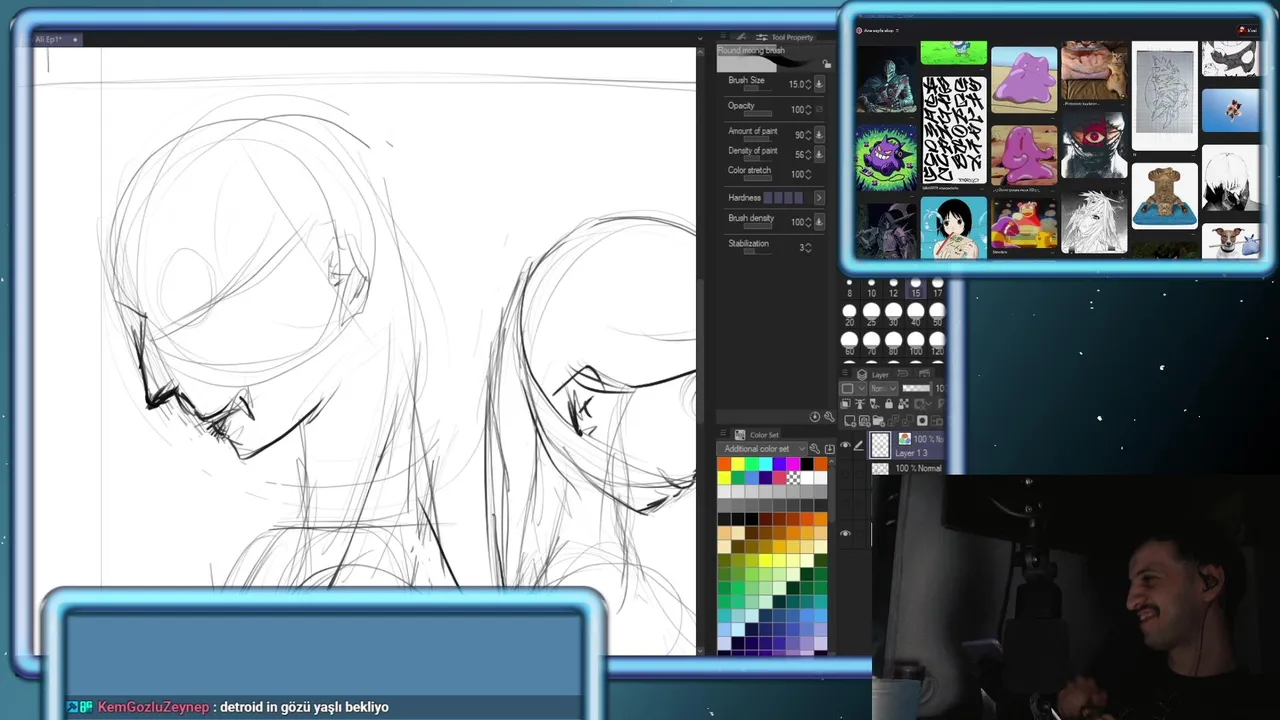
Task: Open the Layer panel menu icon
Action: (845, 372)
